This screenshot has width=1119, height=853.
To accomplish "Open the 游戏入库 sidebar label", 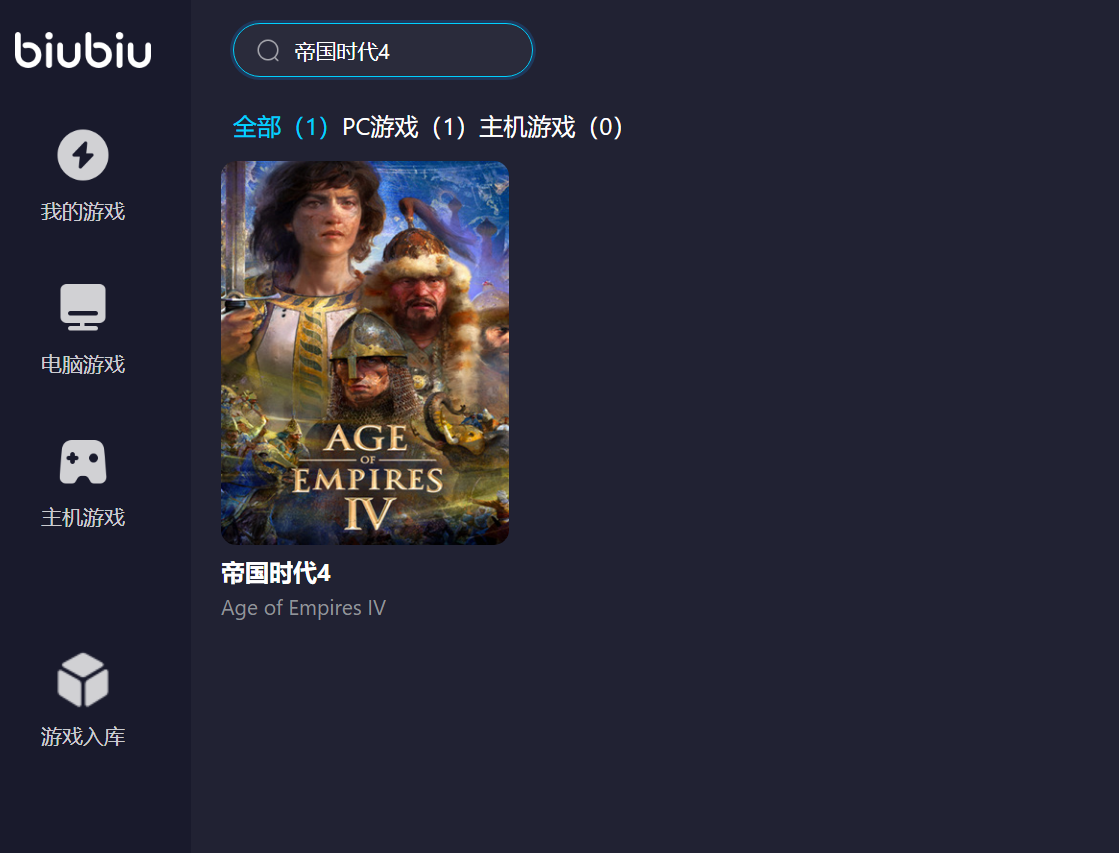I will click(83, 736).
